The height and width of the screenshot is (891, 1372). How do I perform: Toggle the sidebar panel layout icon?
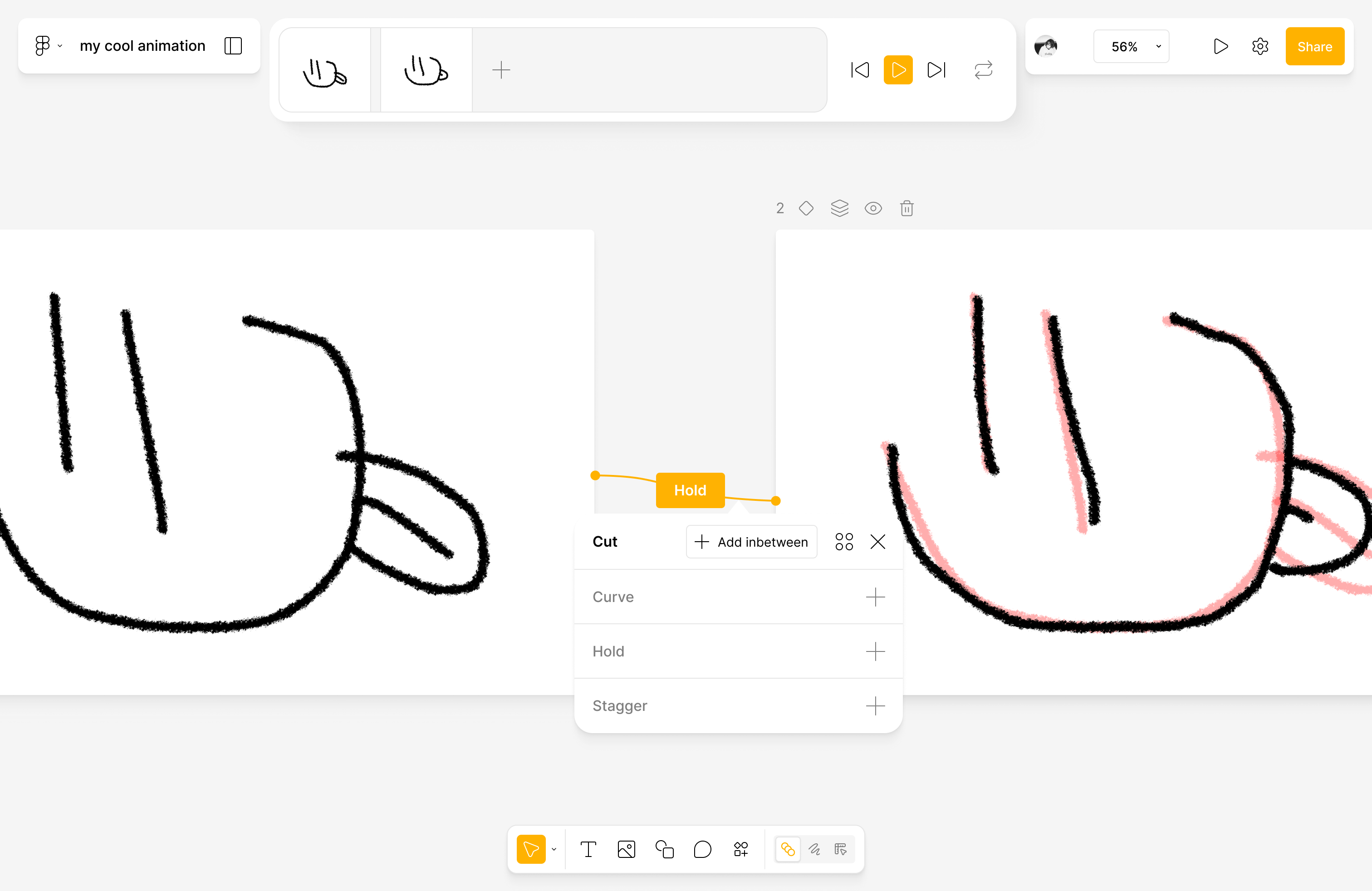(233, 45)
